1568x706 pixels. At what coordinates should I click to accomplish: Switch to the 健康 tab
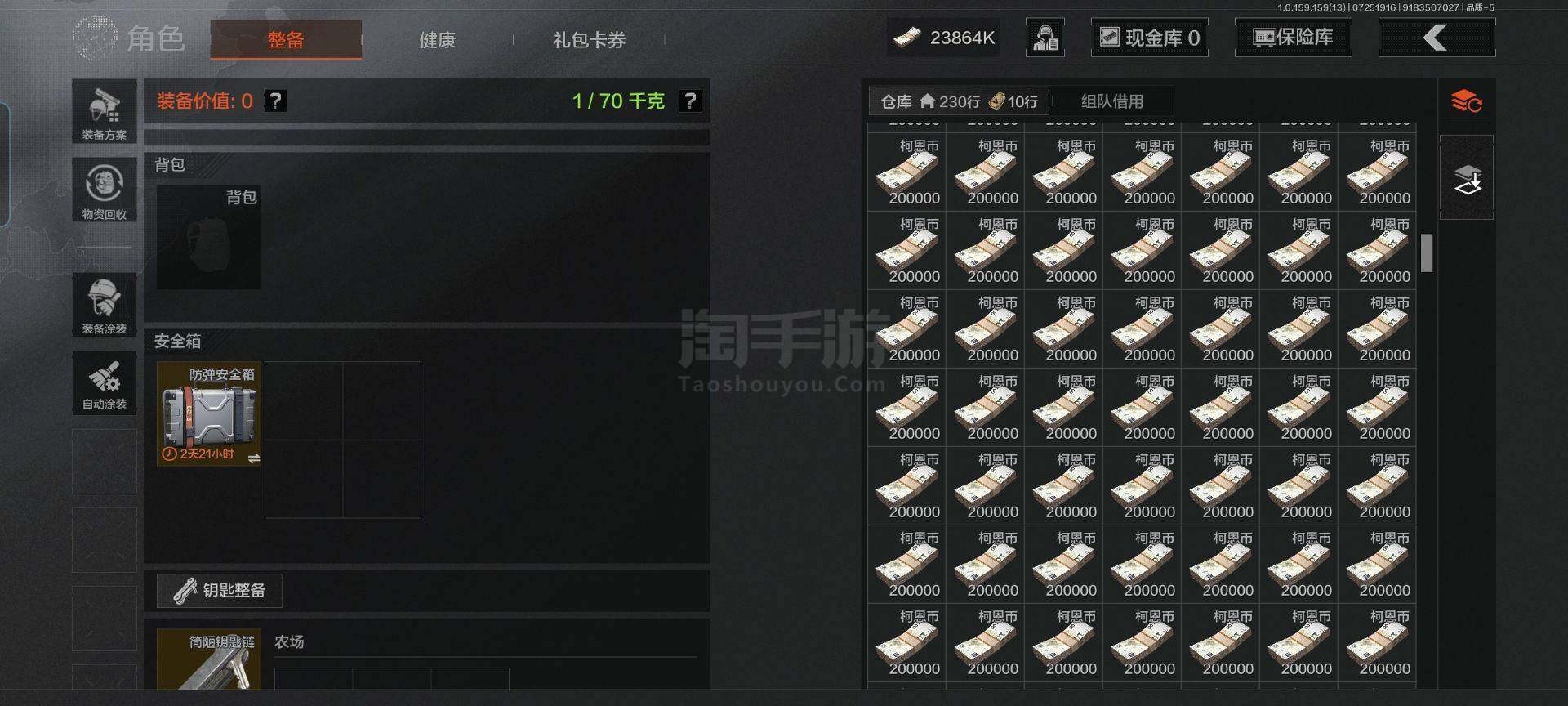(x=438, y=39)
